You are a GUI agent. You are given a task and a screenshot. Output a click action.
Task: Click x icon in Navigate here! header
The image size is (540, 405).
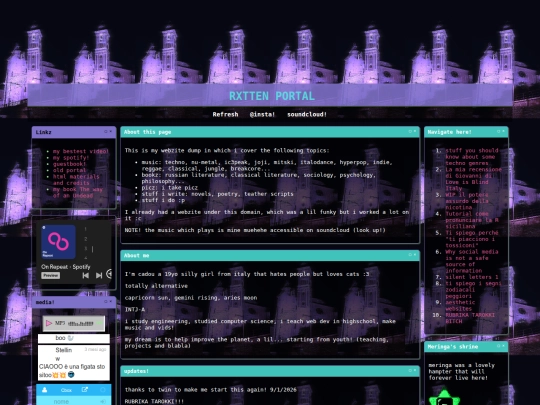(503, 132)
